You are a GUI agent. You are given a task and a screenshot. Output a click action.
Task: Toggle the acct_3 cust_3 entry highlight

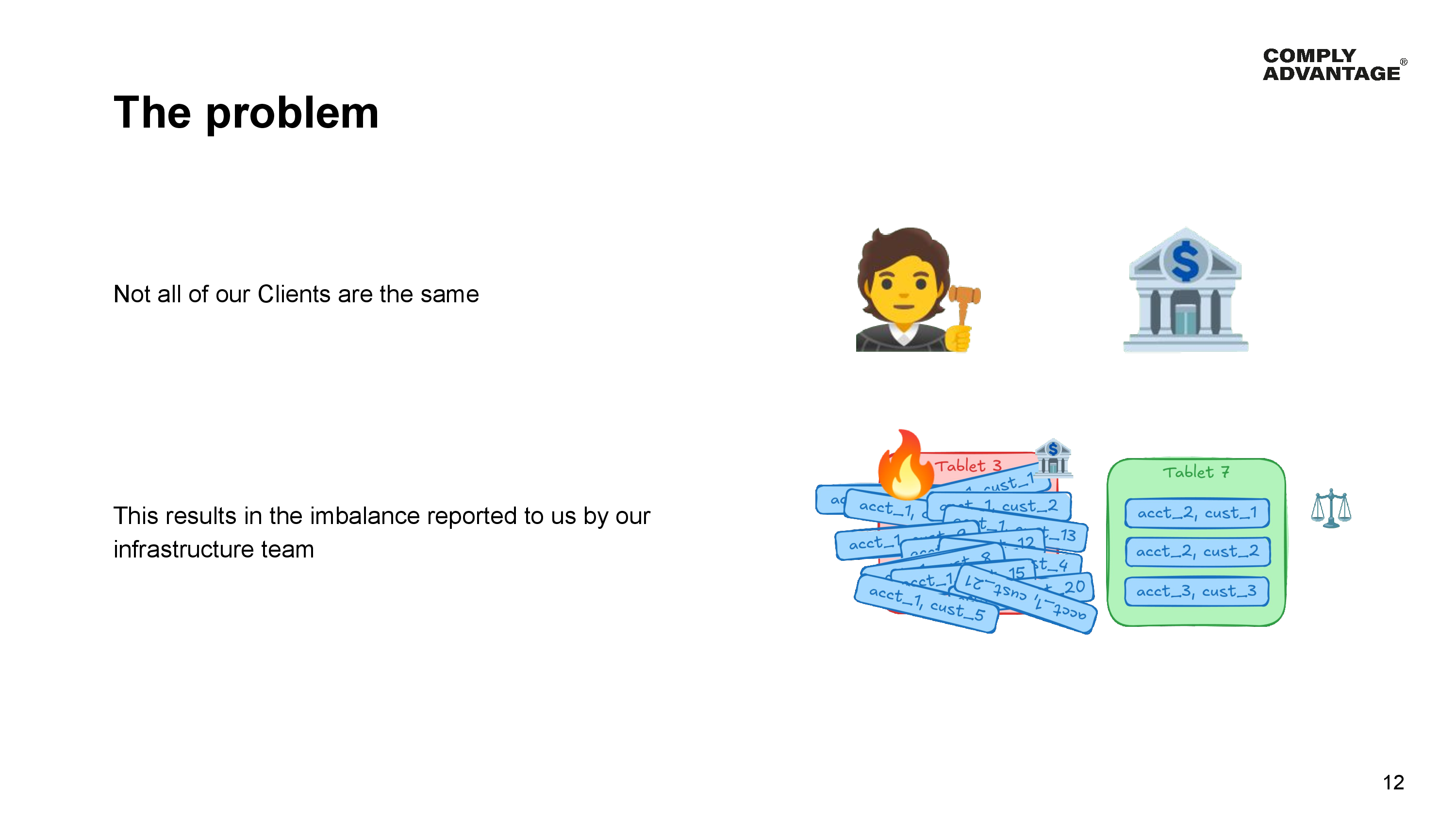click(1196, 591)
